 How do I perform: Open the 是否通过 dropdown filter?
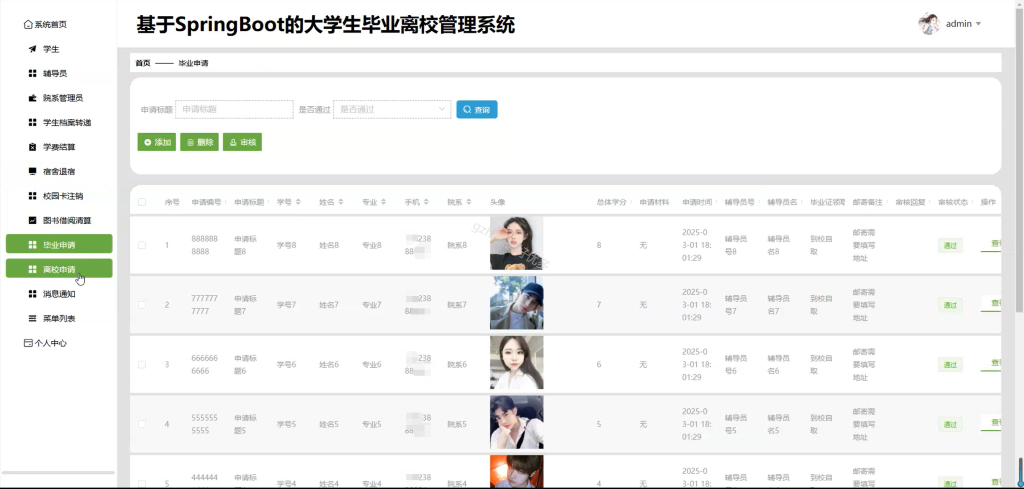click(392, 110)
